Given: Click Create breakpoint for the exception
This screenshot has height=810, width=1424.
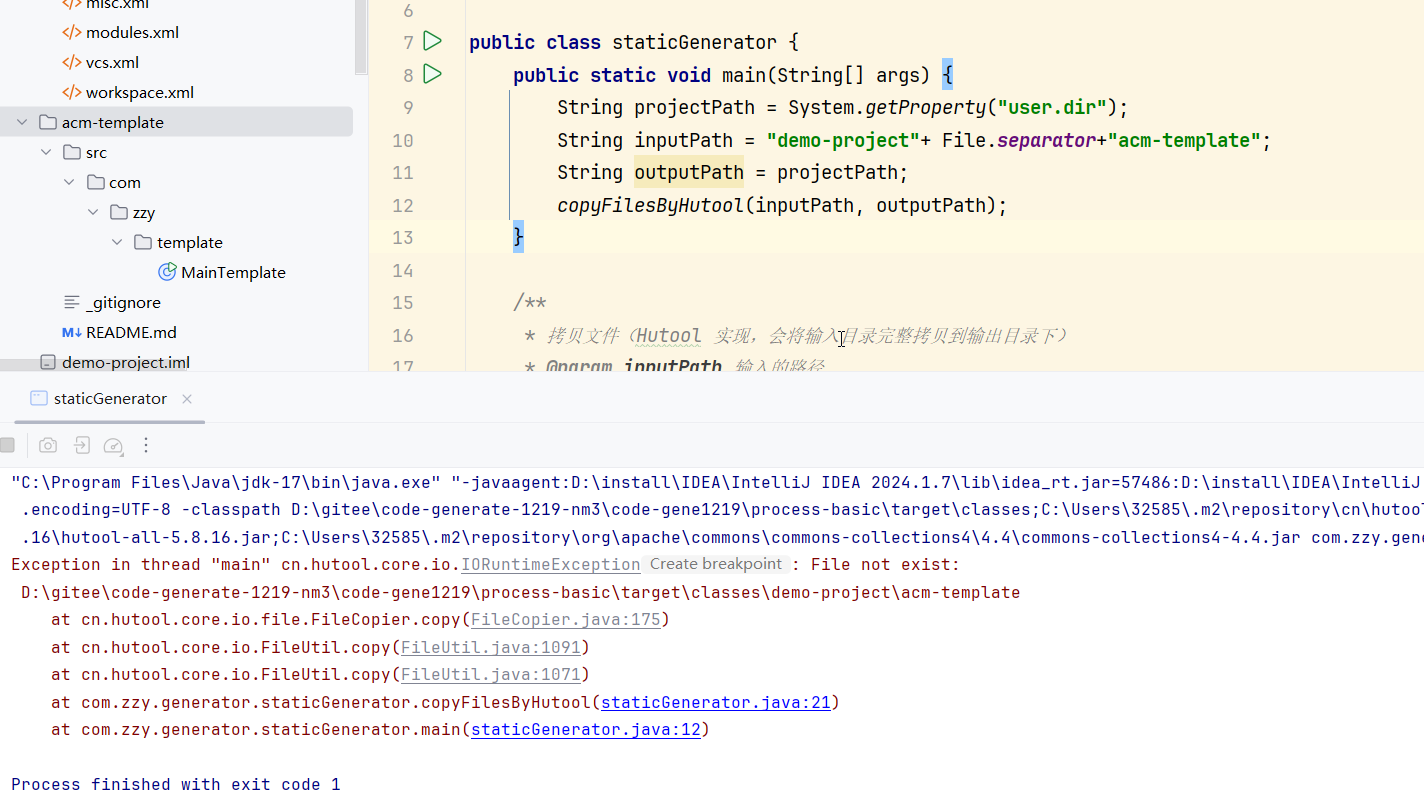Looking at the screenshot, I should pos(716,564).
